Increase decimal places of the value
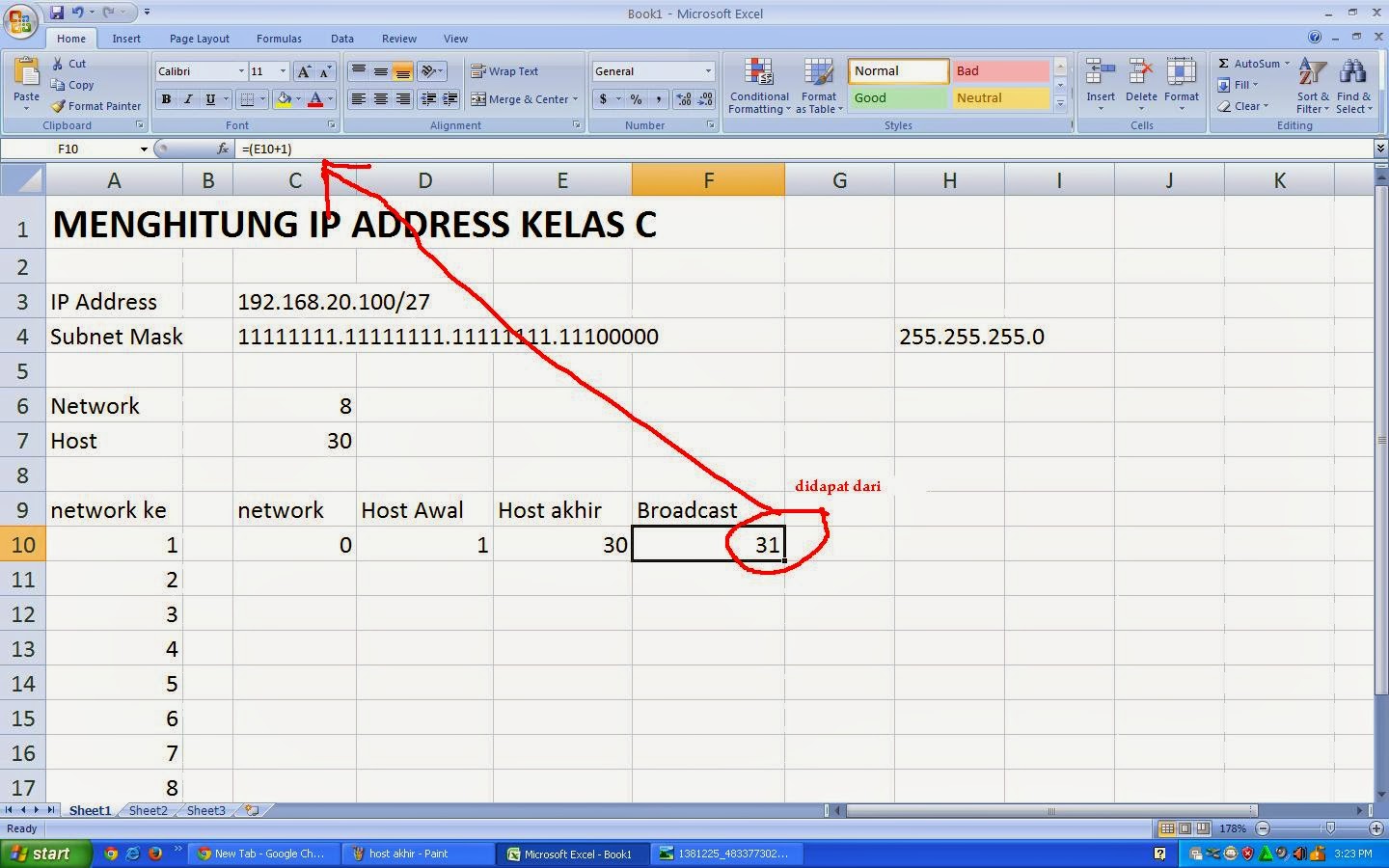1389x868 pixels. [x=683, y=99]
